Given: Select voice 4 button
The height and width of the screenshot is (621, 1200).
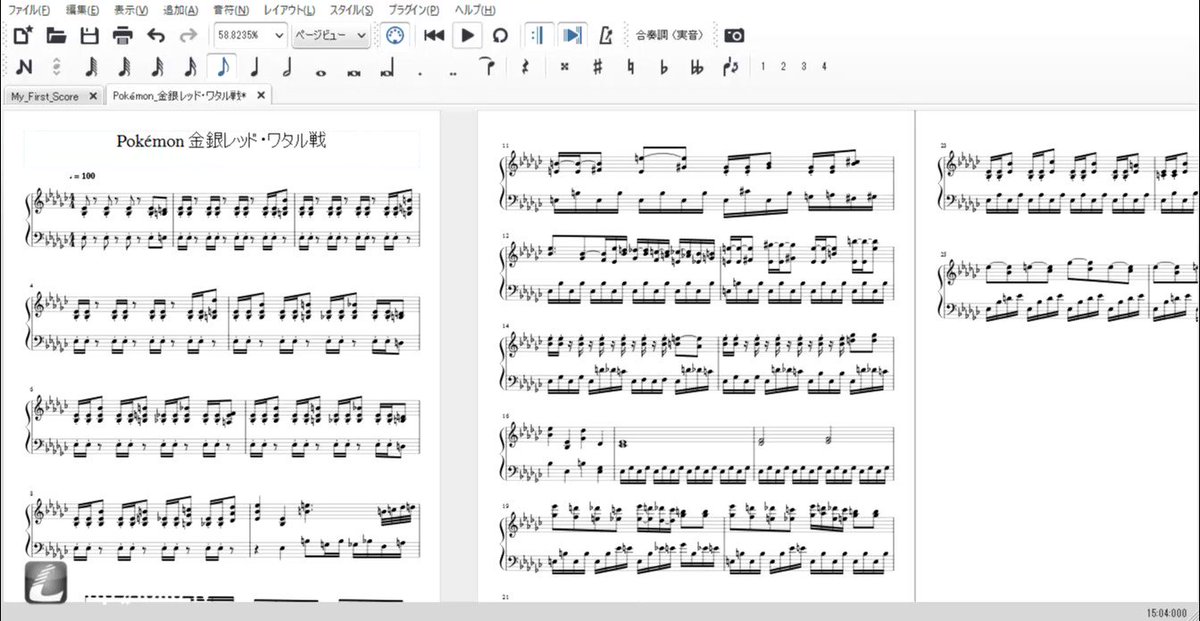Looking at the screenshot, I should (x=824, y=67).
